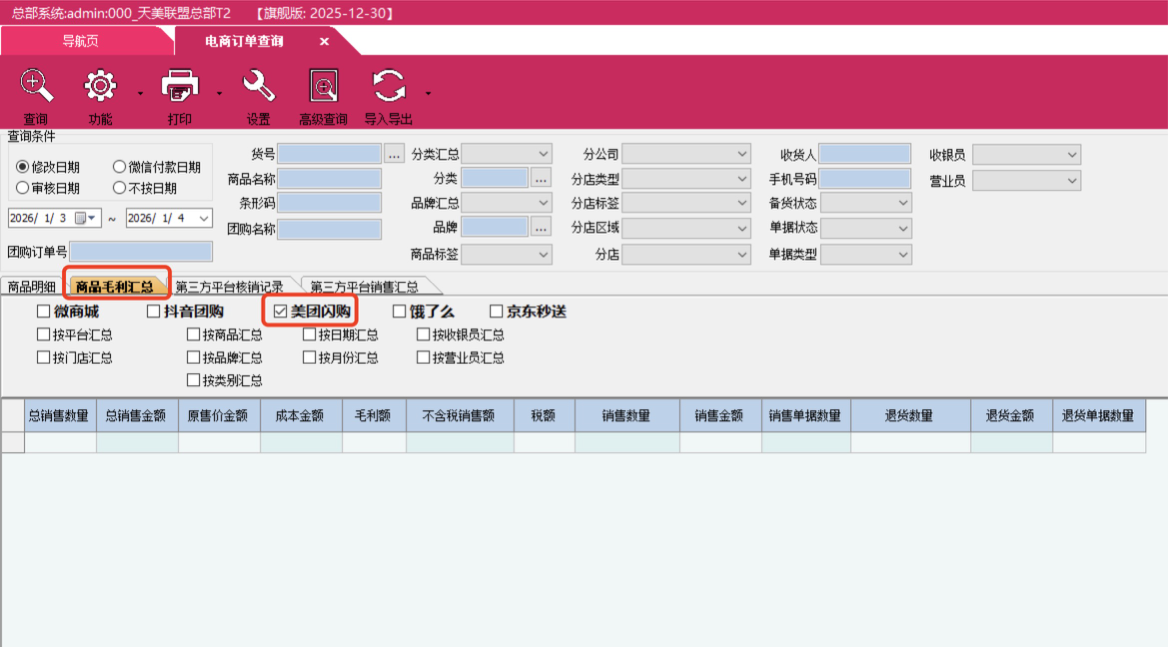Launch 高级查询 advanced search icon
1168x647 pixels.
point(323,87)
